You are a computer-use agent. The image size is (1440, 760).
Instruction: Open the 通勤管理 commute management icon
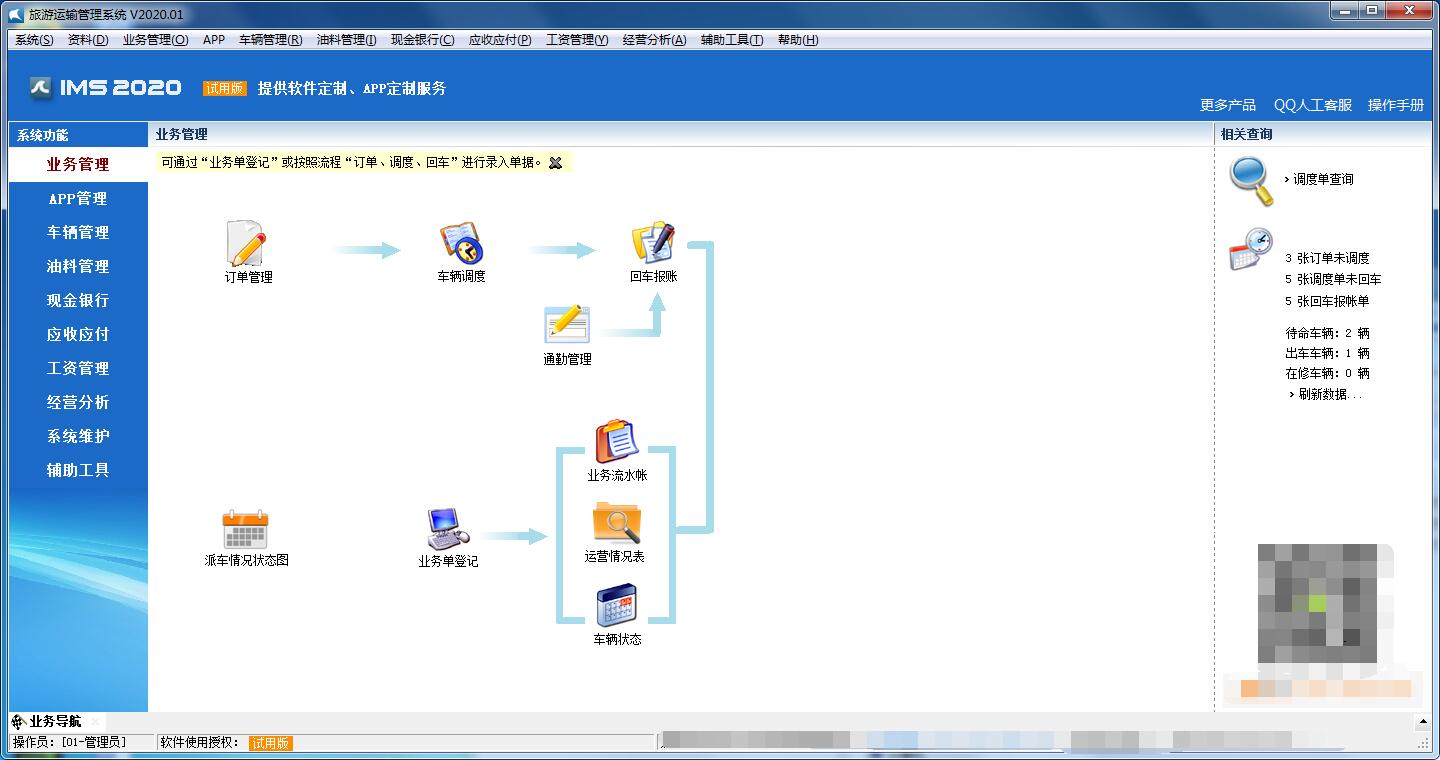pos(567,325)
